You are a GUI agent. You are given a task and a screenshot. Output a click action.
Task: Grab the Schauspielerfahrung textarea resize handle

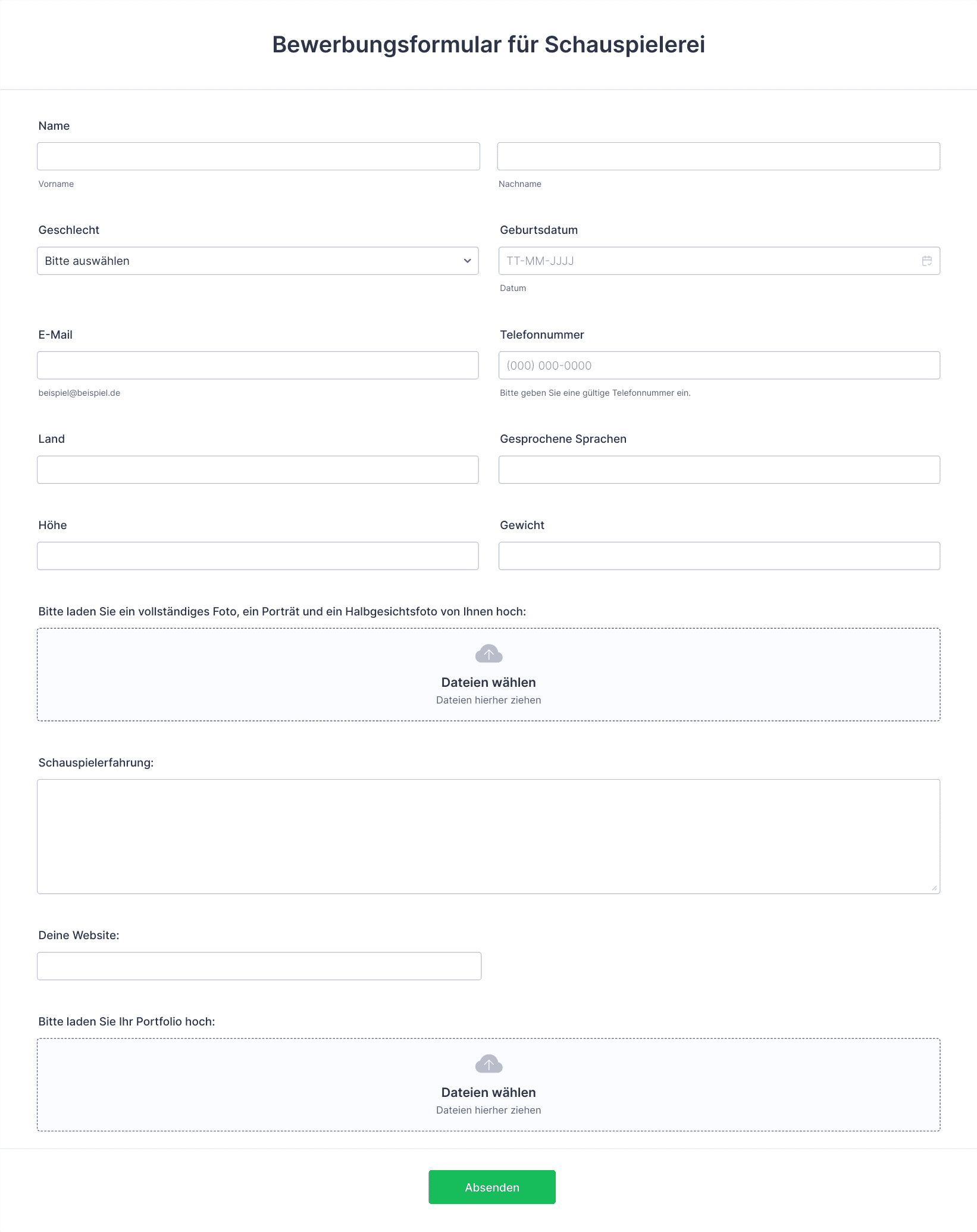tap(934, 887)
